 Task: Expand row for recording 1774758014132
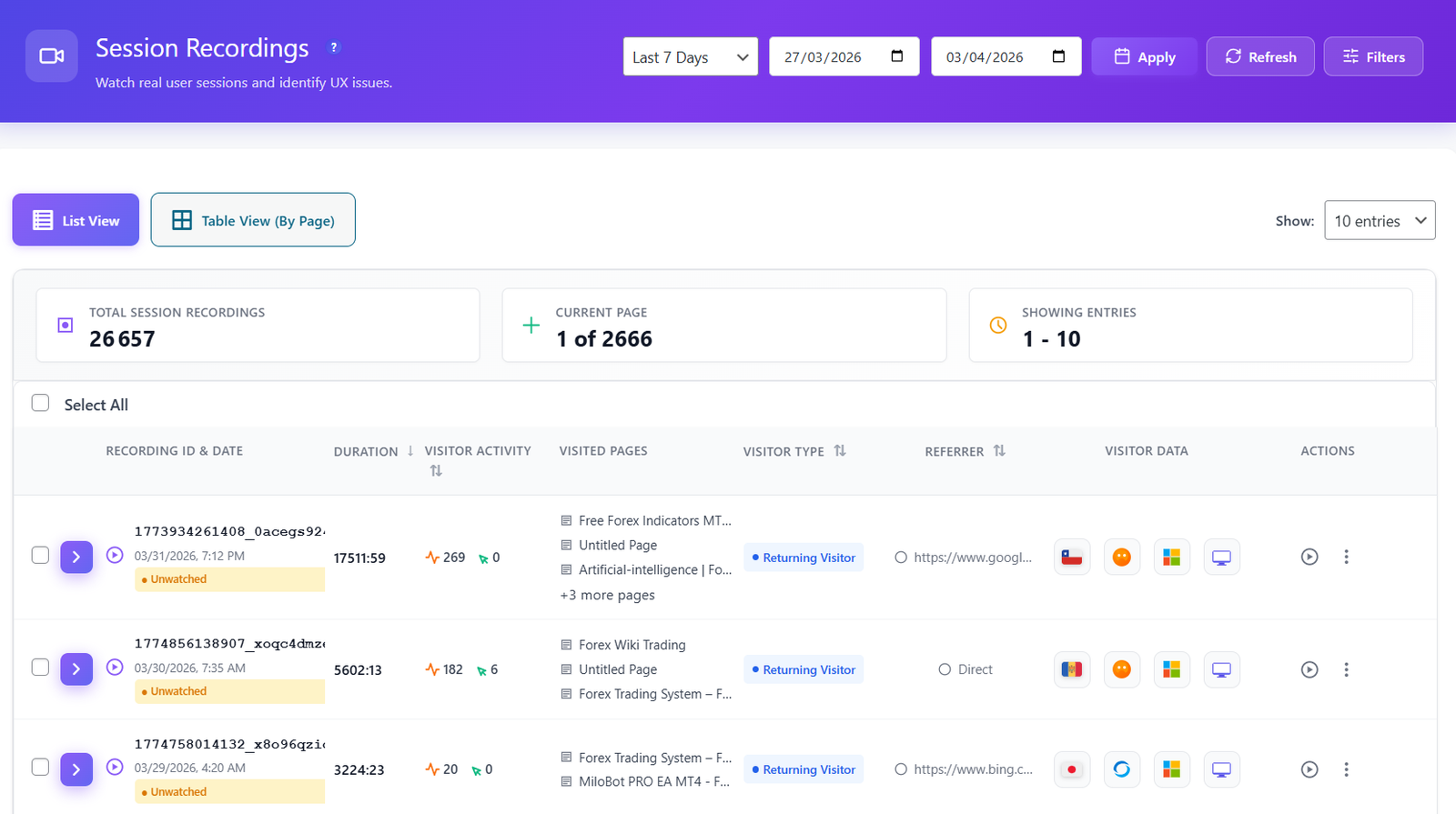[x=76, y=769]
